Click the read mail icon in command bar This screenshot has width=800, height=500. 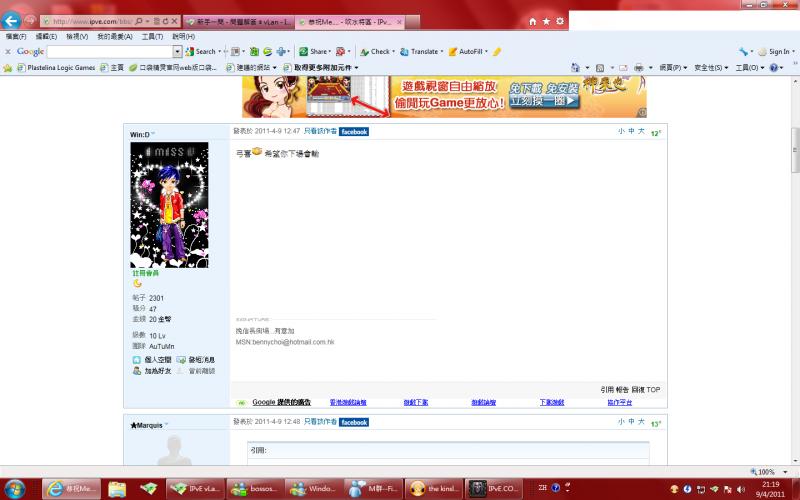click(623, 67)
